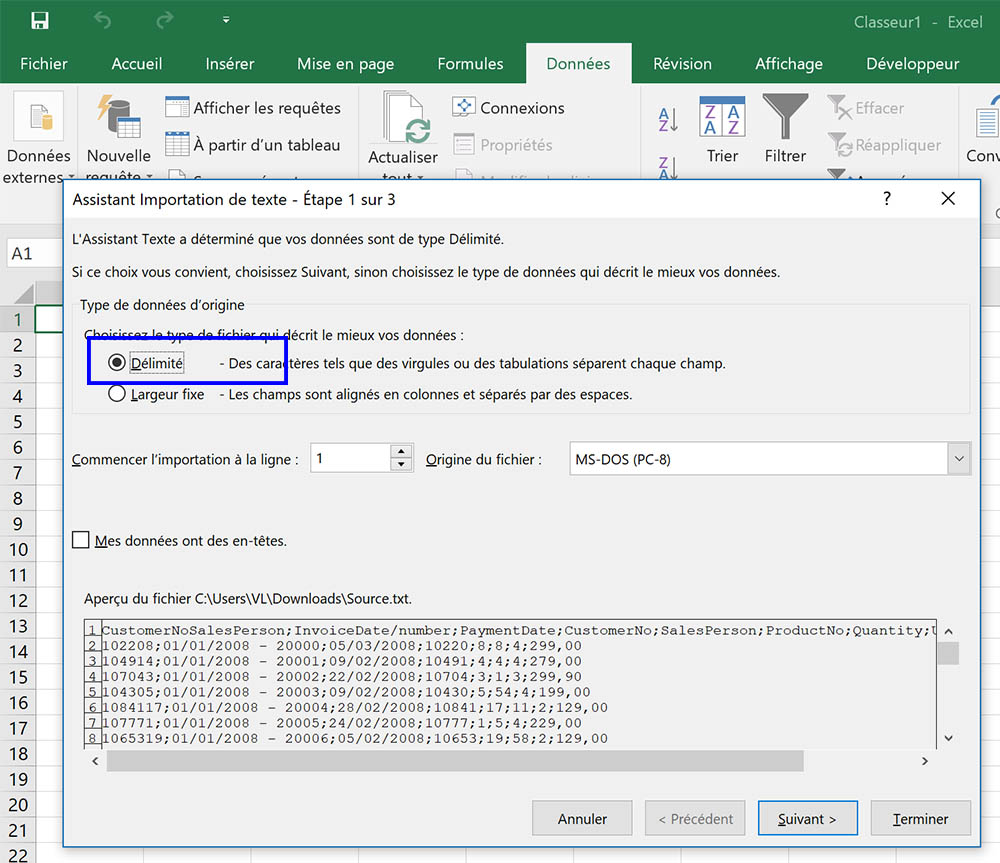Select the Délimité radio button
Screen dimensions: 1000x863
pos(117,363)
